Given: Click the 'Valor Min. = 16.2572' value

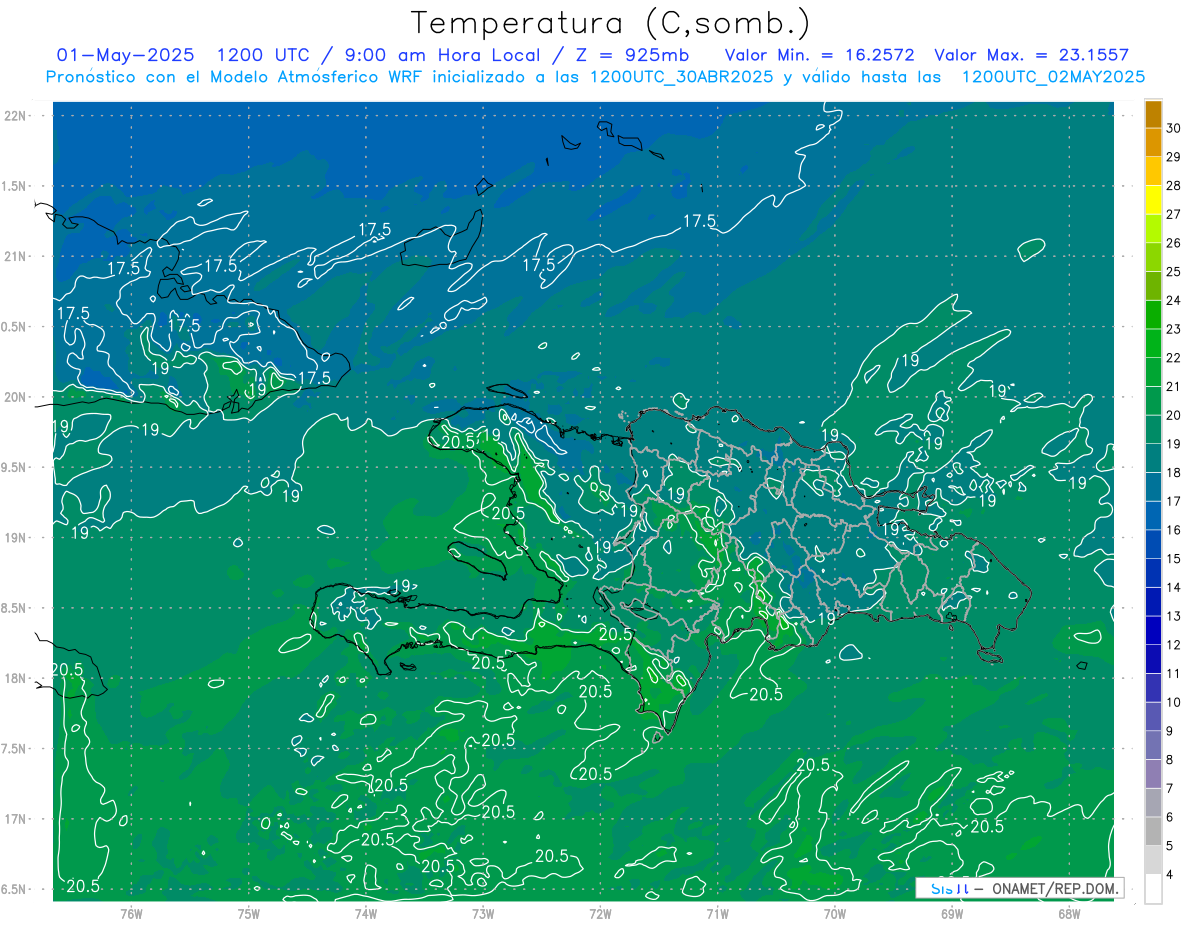Looking at the screenshot, I should pos(819,55).
